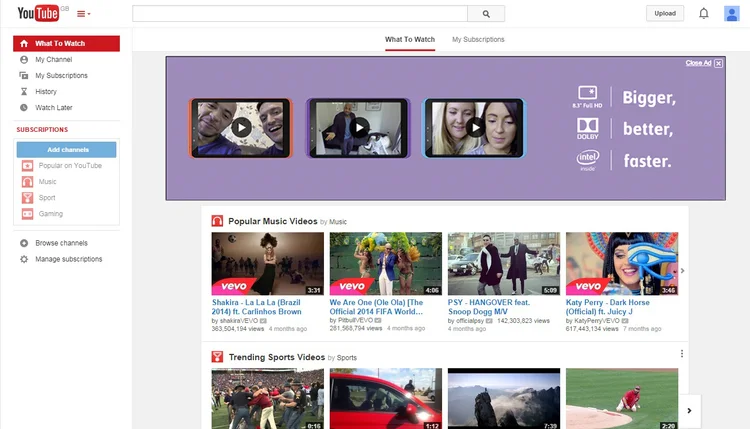The width and height of the screenshot is (750, 429).
Task: Open the red car sports video thumbnail
Action: click(386, 398)
